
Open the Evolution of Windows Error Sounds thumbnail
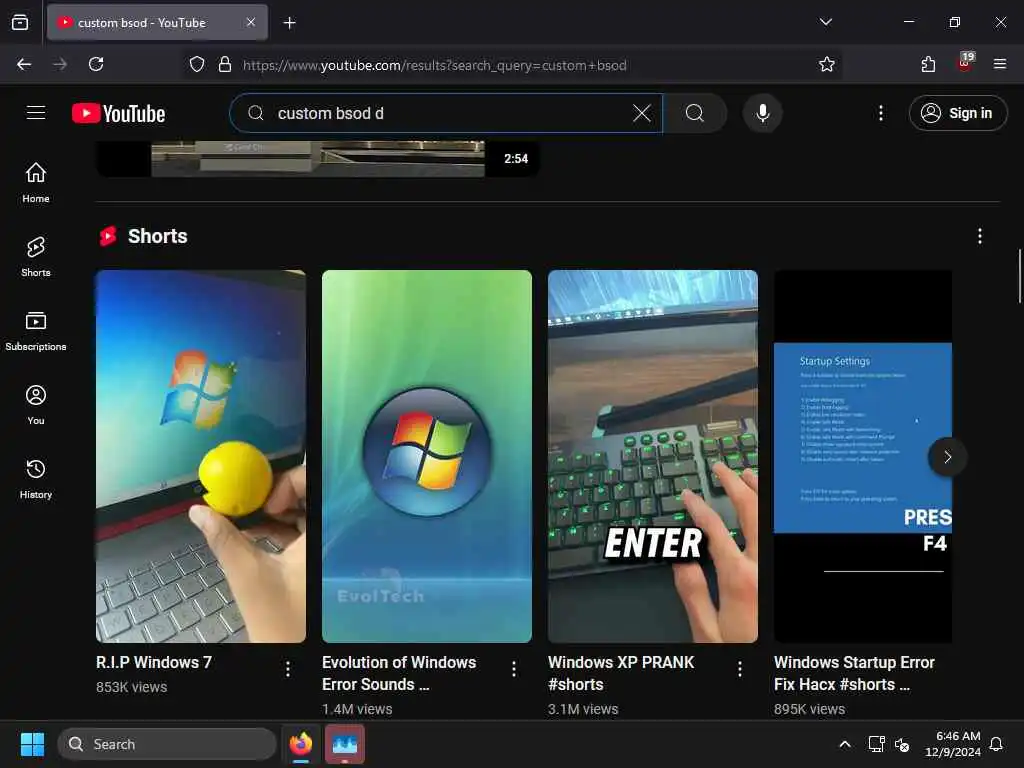[x=426, y=456]
